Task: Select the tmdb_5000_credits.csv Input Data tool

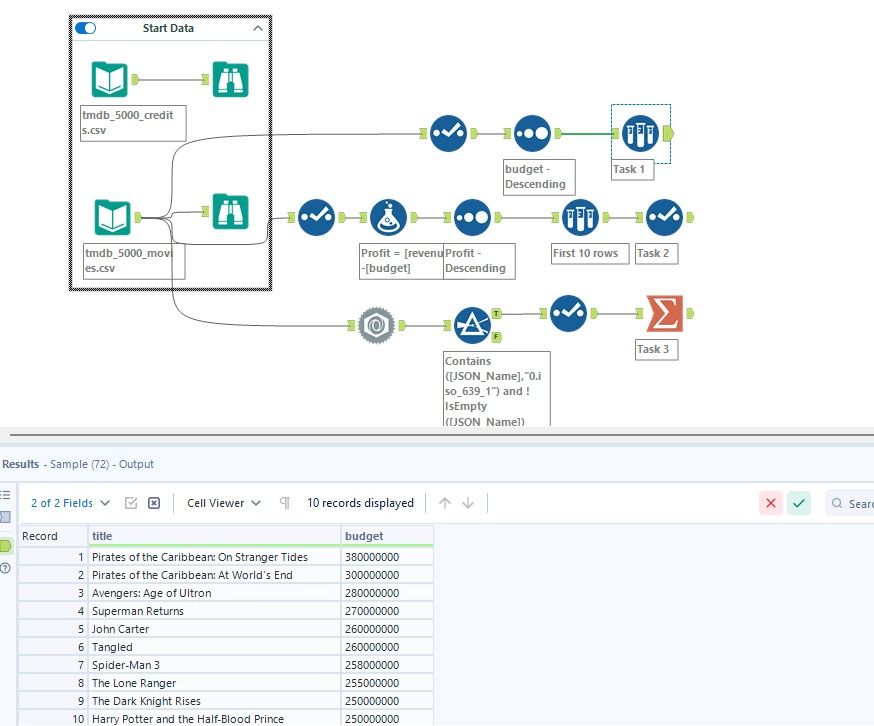Action: (110, 80)
